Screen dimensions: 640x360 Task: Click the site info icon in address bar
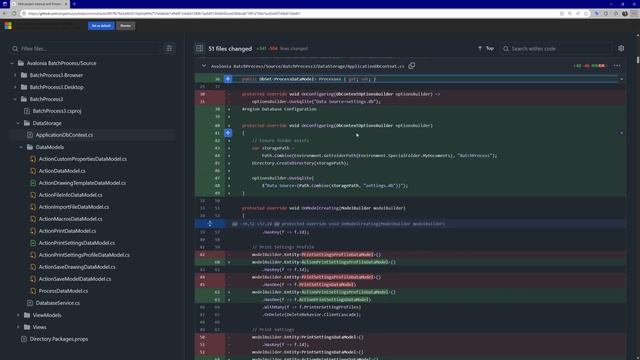click(24, 13)
